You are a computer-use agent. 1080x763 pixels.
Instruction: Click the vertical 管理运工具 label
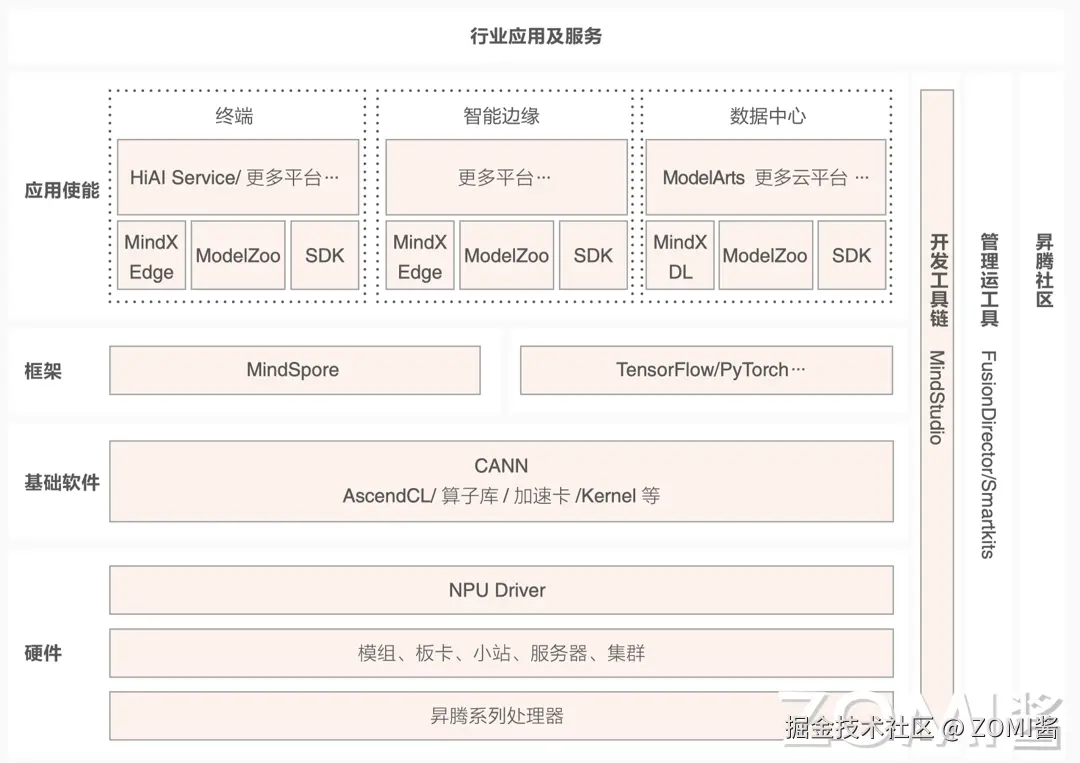(989, 280)
